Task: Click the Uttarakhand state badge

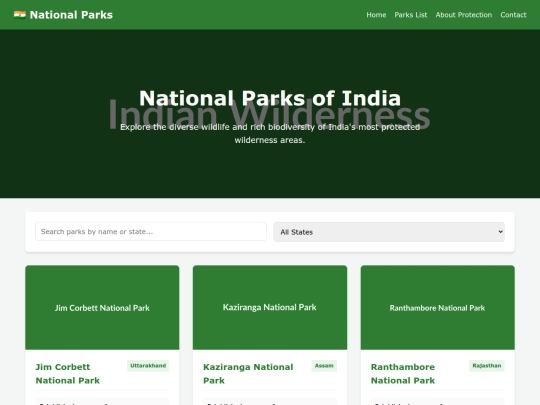Action: tap(148, 366)
